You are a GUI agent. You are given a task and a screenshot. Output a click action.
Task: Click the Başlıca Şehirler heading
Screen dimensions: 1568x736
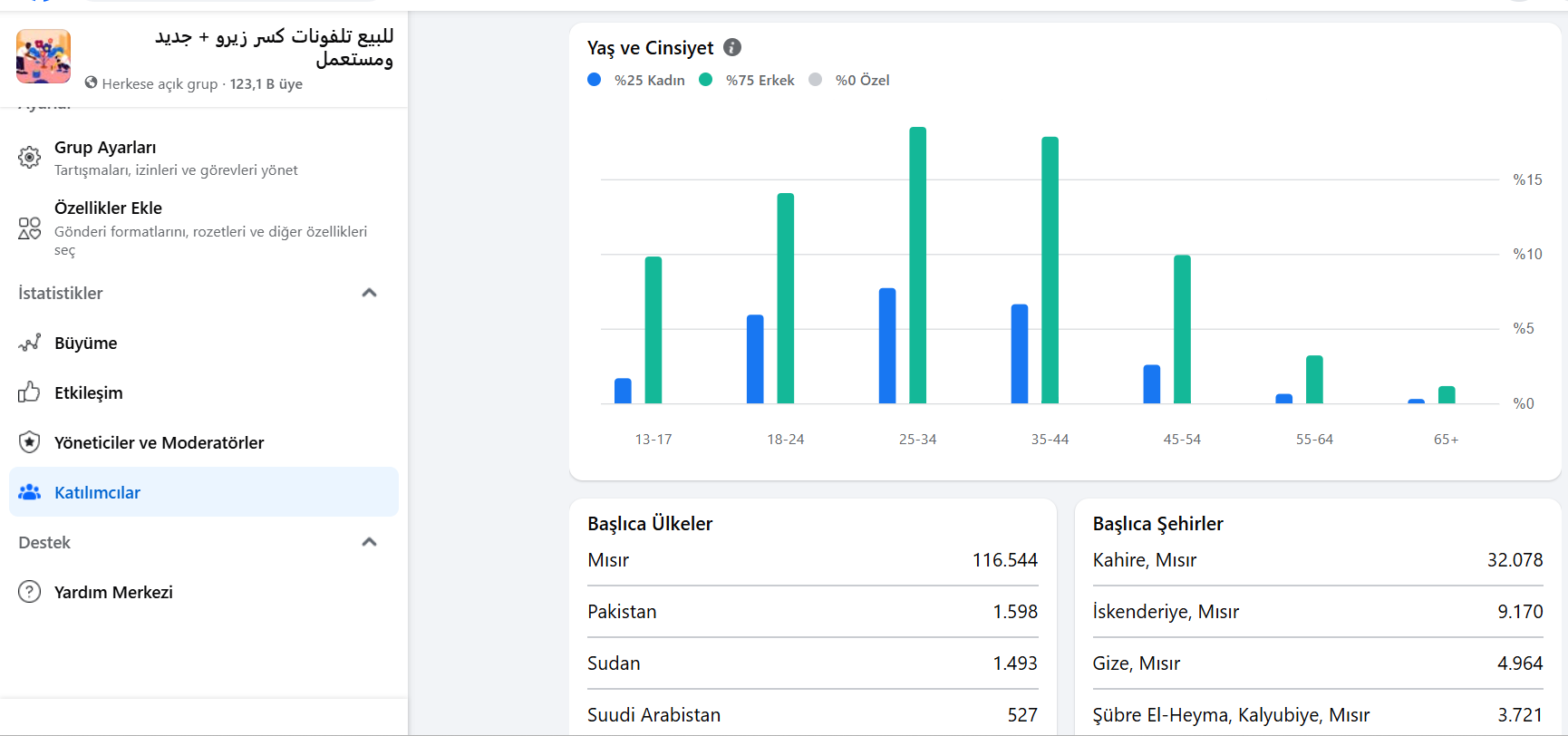(x=1157, y=523)
